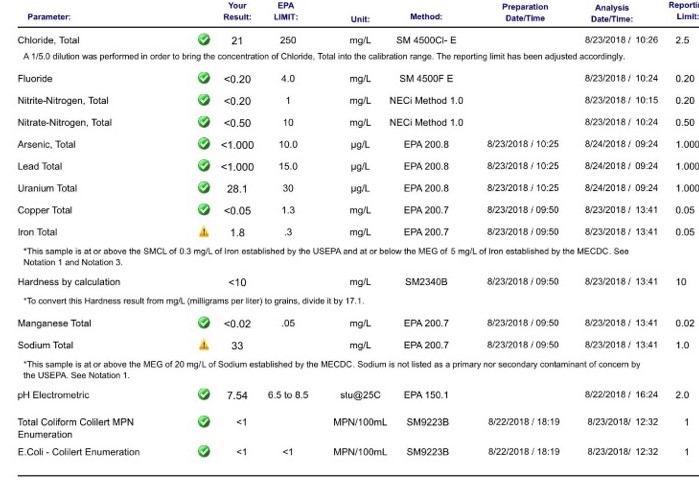The width and height of the screenshot is (699, 490).
Task: Click the Parameter column header
Action: click(x=49, y=17)
